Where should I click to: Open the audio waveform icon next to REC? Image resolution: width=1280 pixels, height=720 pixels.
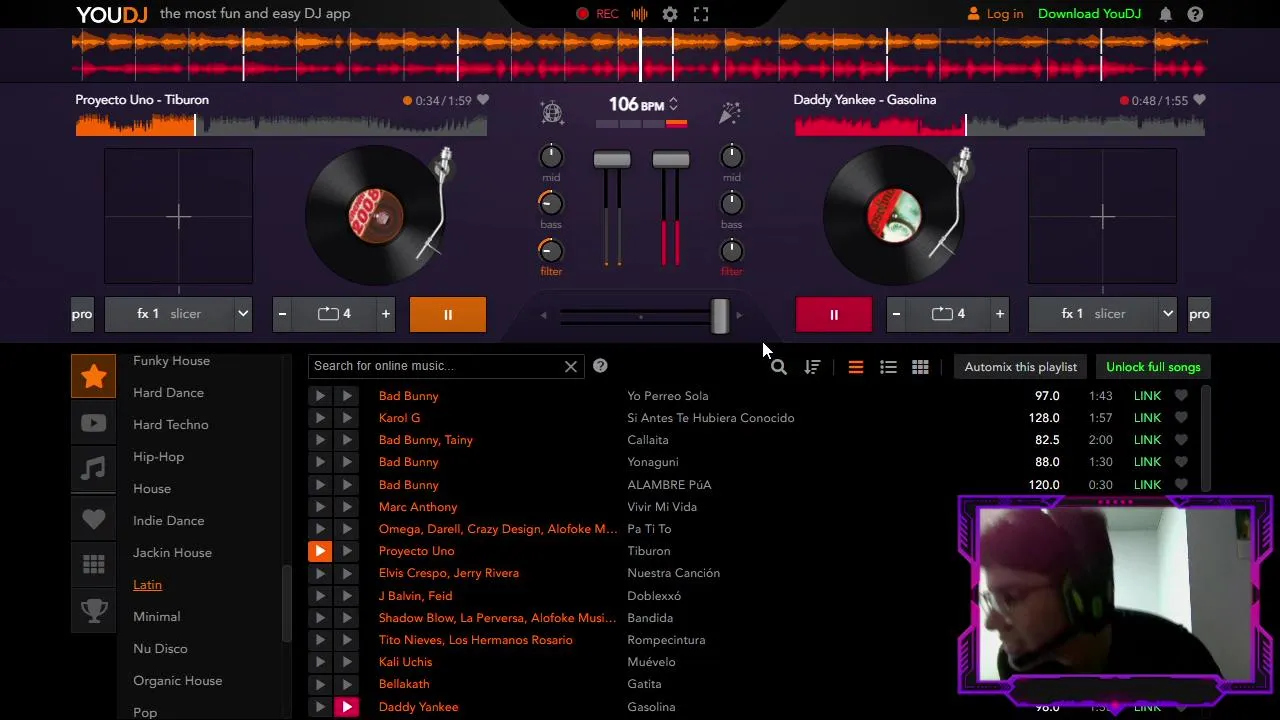pyautogui.click(x=639, y=14)
